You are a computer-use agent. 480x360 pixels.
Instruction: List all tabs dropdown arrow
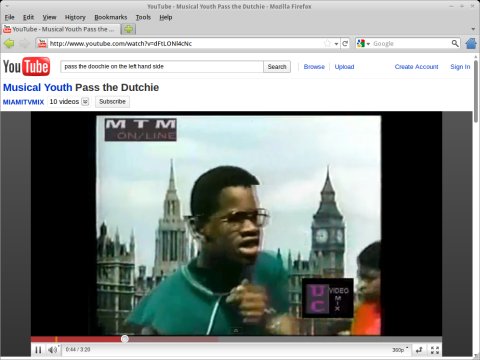coord(473,29)
